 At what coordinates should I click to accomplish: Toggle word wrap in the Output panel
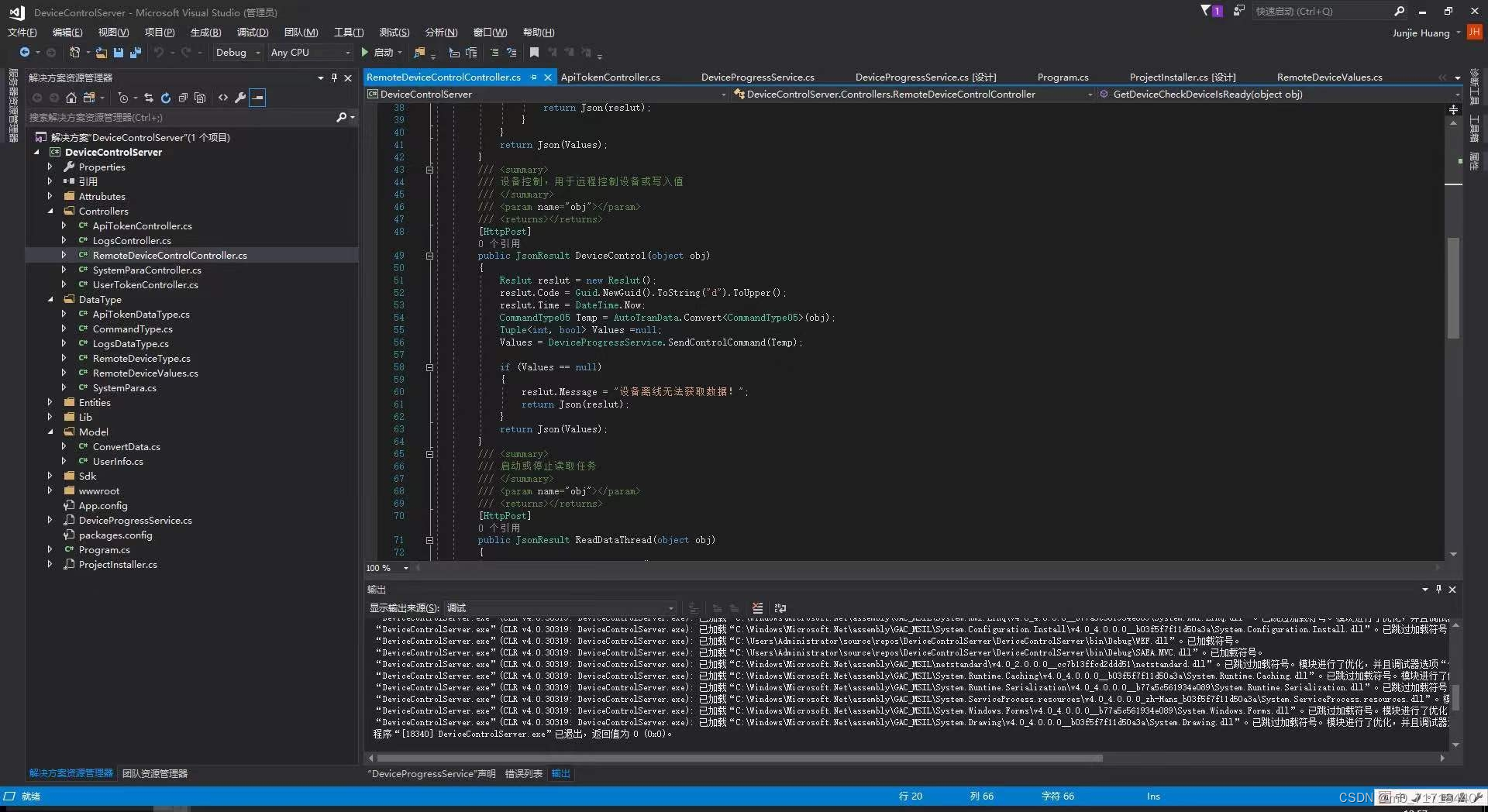780,608
